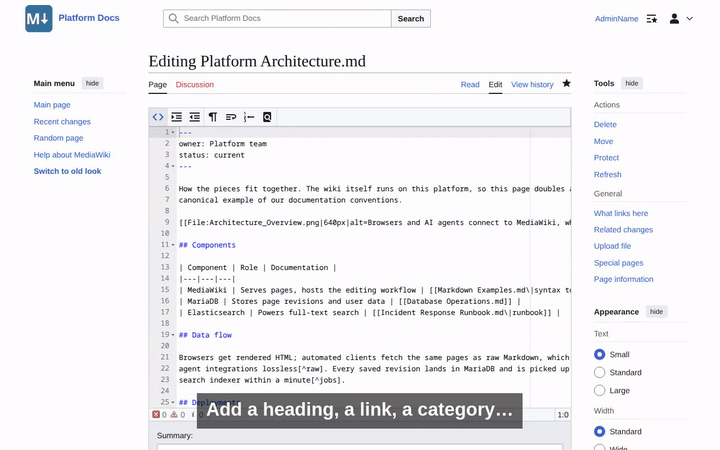The image size is (720, 450).
Task: Click Delete in Tools actions
Action: pyautogui.click(x=605, y=124)
